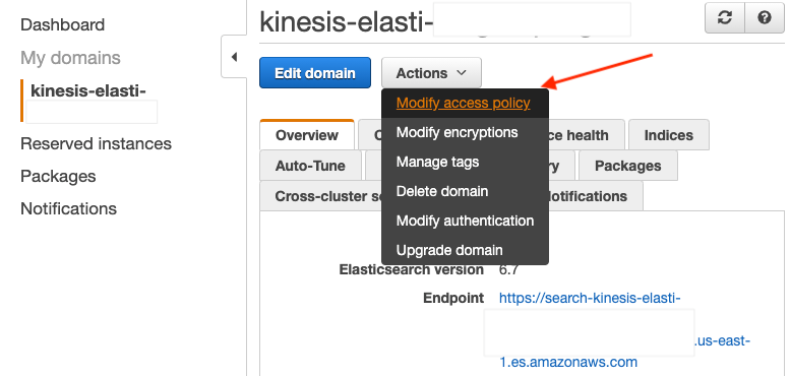Select Modify access policy
The height and width of the screenshot is (376, 790).
click(463, 103)
